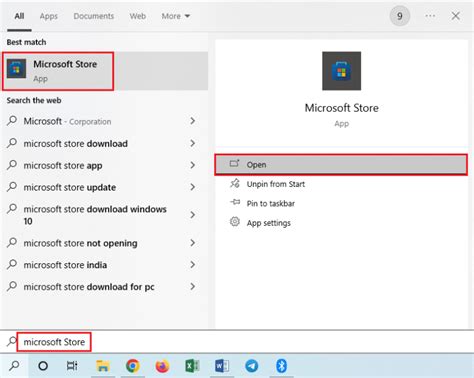Click the Microsoft Store title in preview pane
Viewport: 474px width, 378px height.
tap(341, 108)
